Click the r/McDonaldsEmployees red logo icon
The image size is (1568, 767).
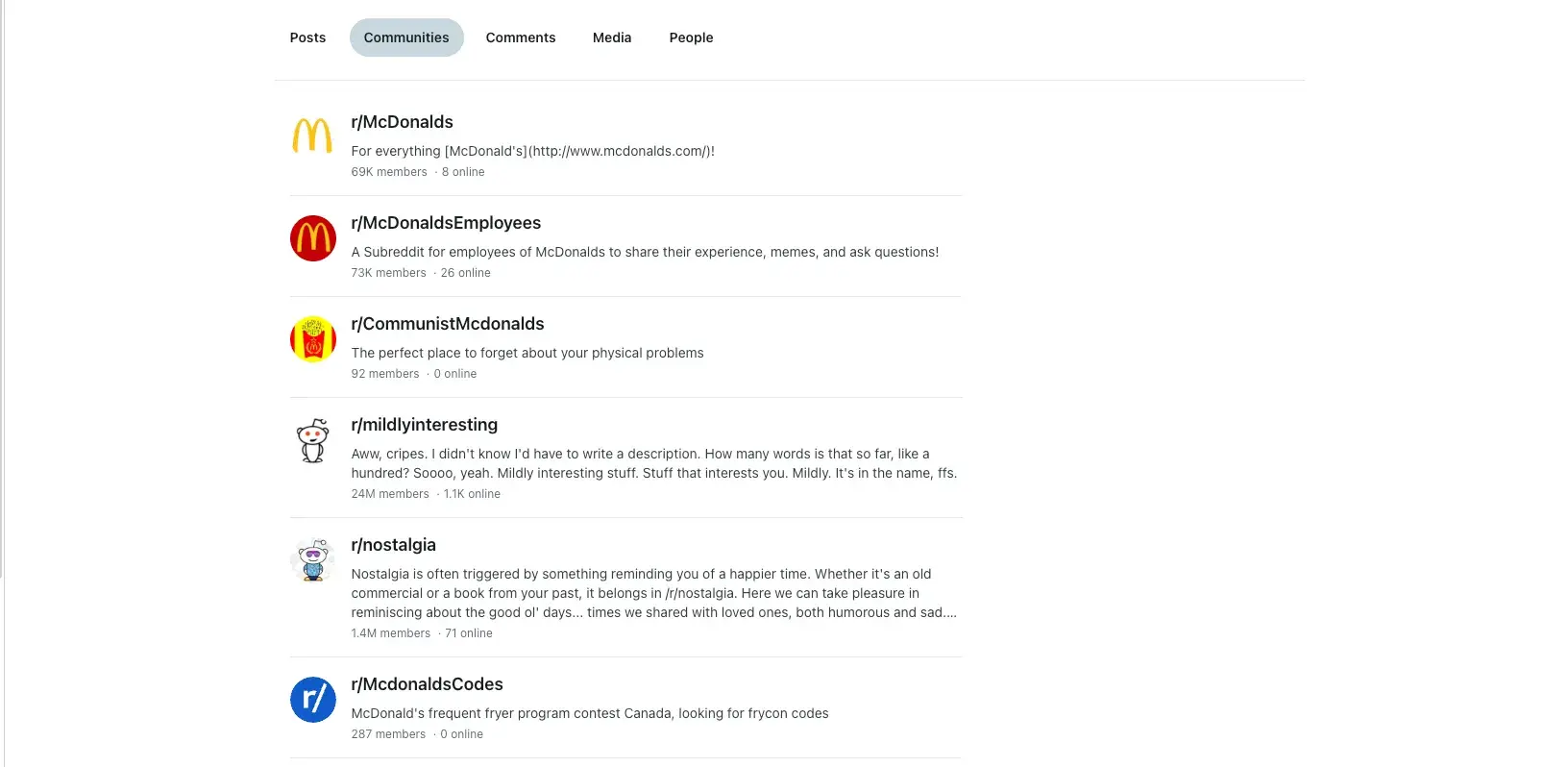(x=312, y=238)
